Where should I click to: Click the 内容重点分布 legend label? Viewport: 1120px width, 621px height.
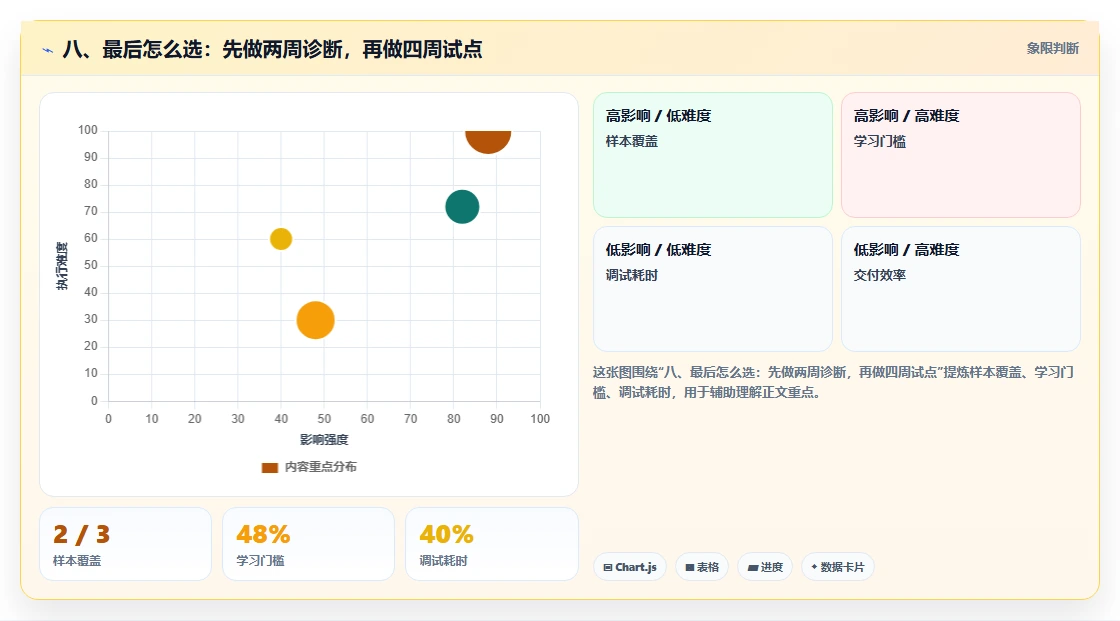point(320,467)
